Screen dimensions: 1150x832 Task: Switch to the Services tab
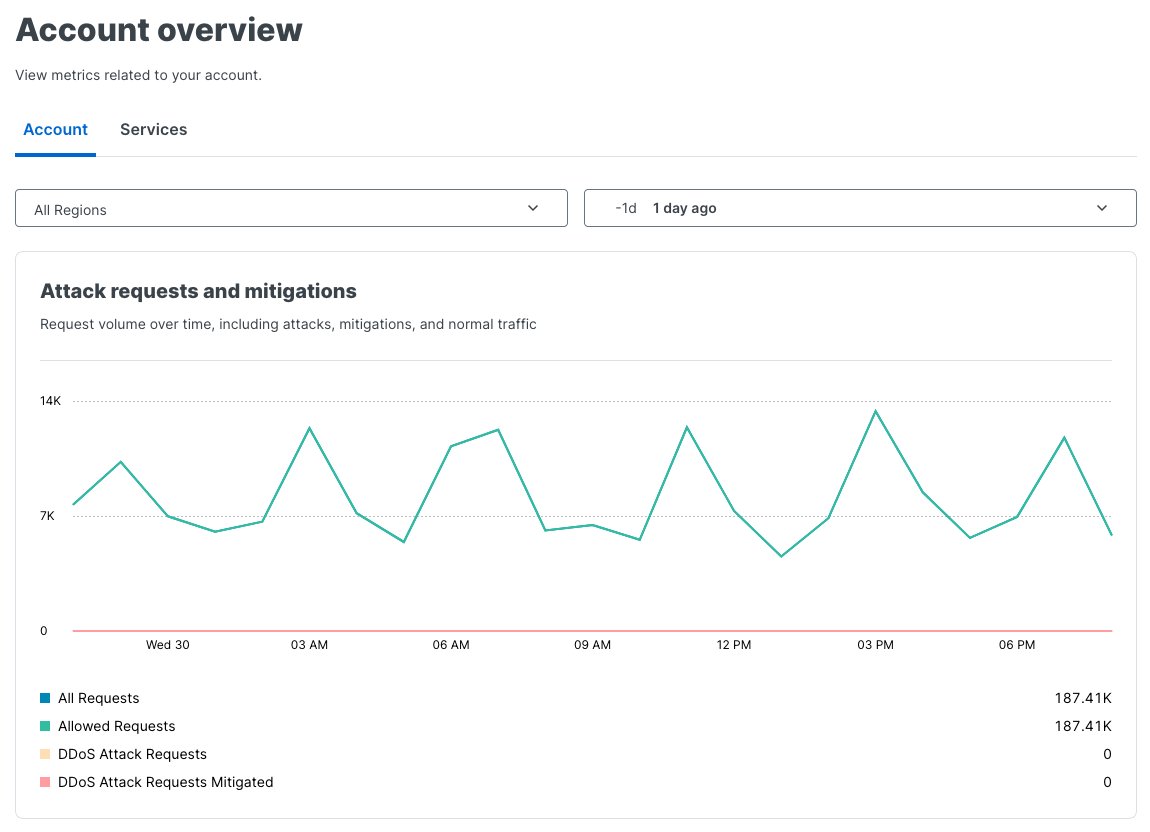click(153, 129)
